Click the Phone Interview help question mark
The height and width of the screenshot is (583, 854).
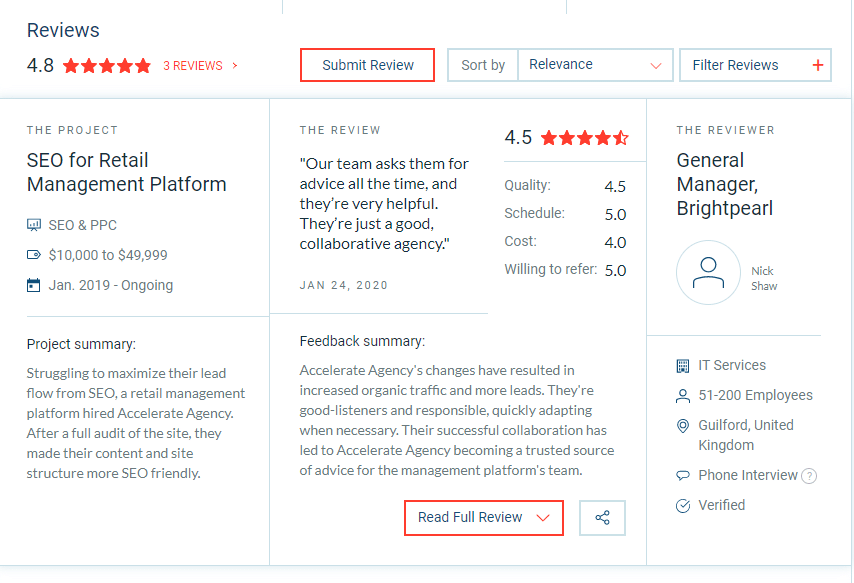coord(809,476)
